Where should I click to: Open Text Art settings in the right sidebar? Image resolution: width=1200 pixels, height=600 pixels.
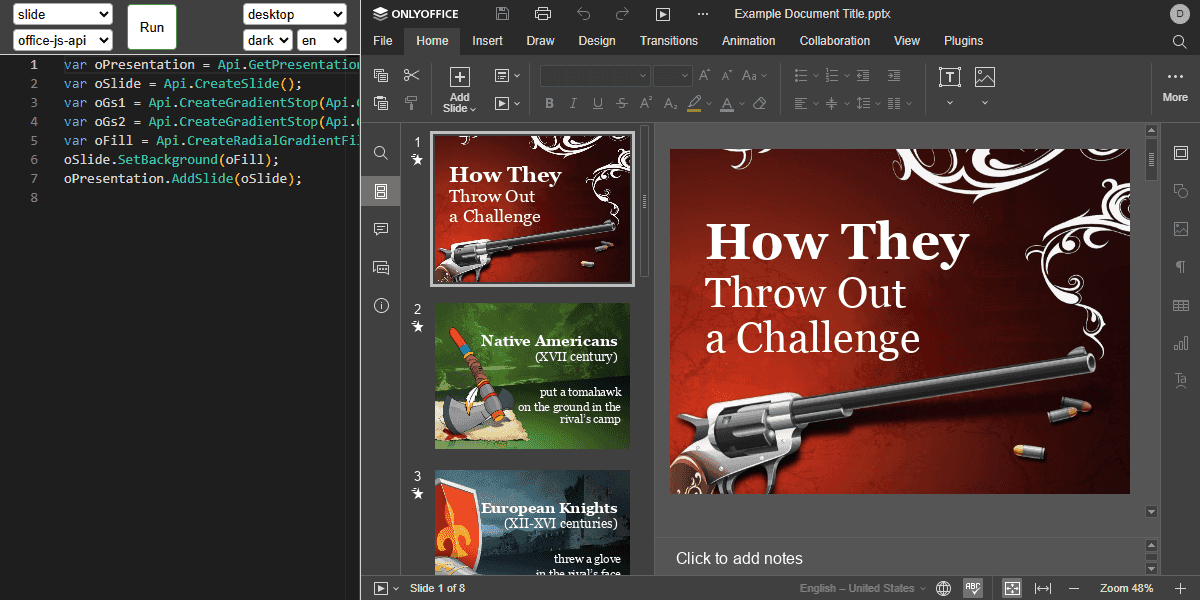click(x=1181, y=380)
